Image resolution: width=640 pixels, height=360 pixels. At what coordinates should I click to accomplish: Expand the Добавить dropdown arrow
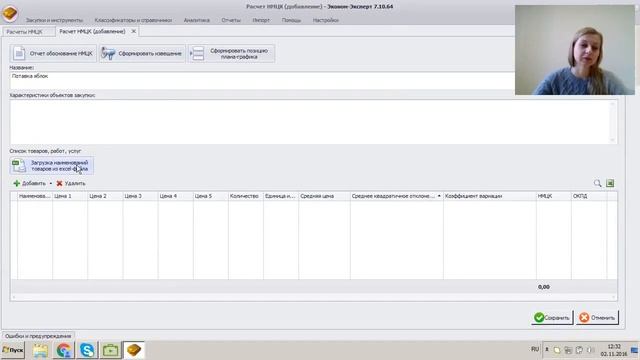pyautogui.click(x=51, y=184)
